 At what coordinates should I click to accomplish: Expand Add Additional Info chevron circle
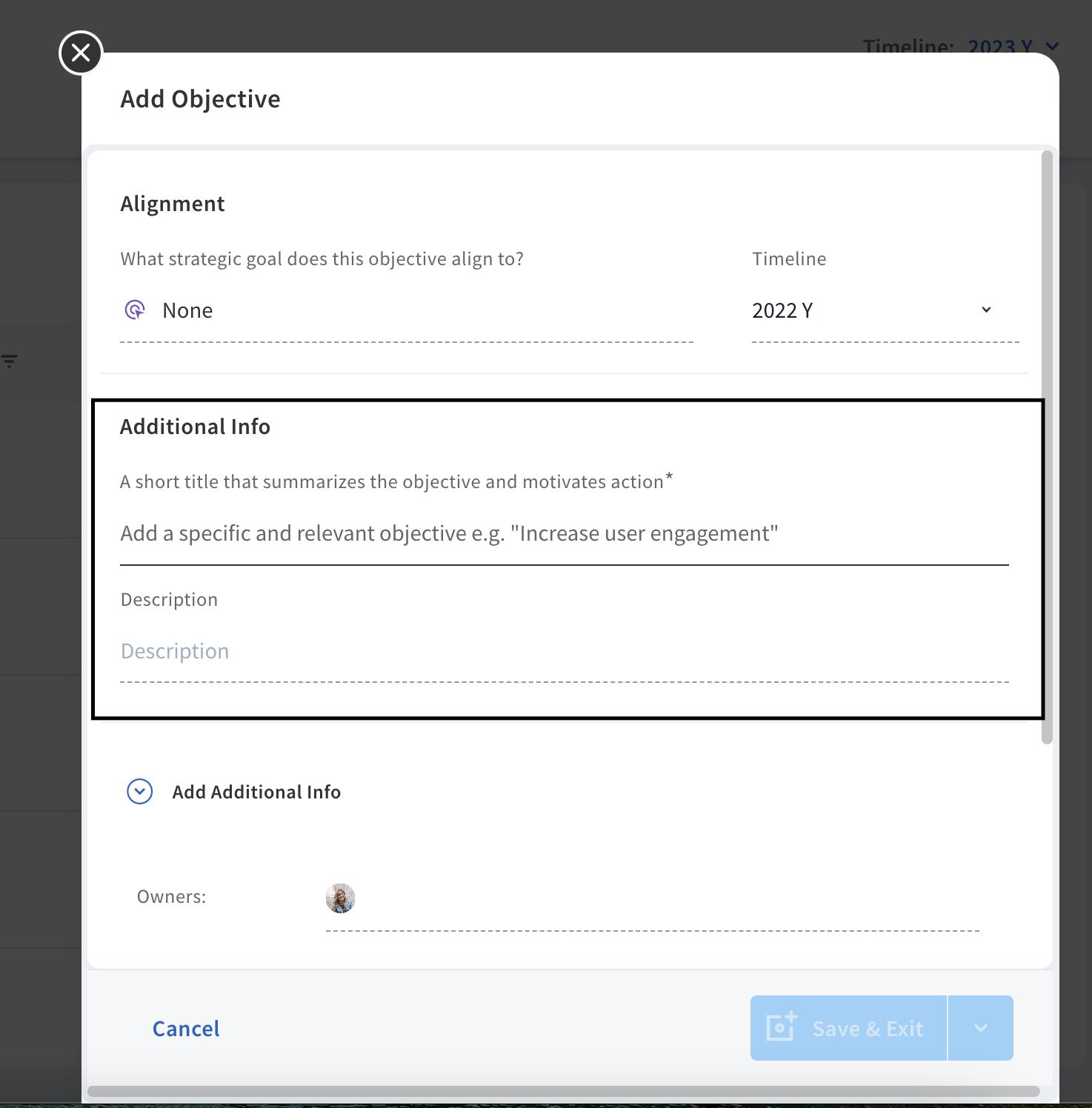[140, 792]
